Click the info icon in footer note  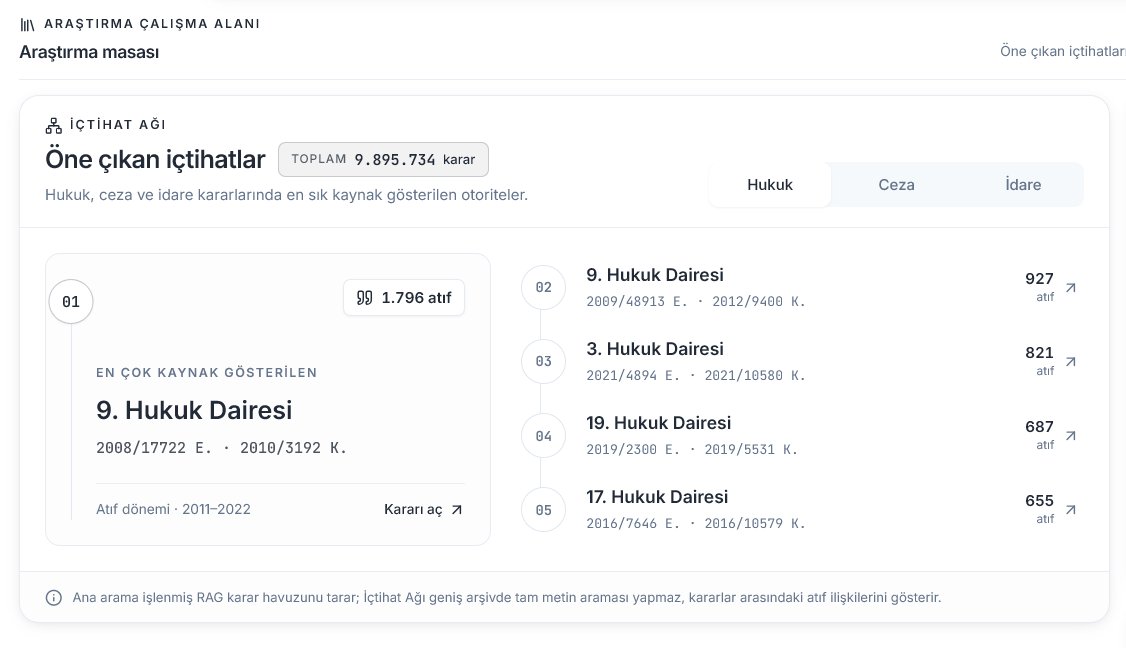coord(54,598)
